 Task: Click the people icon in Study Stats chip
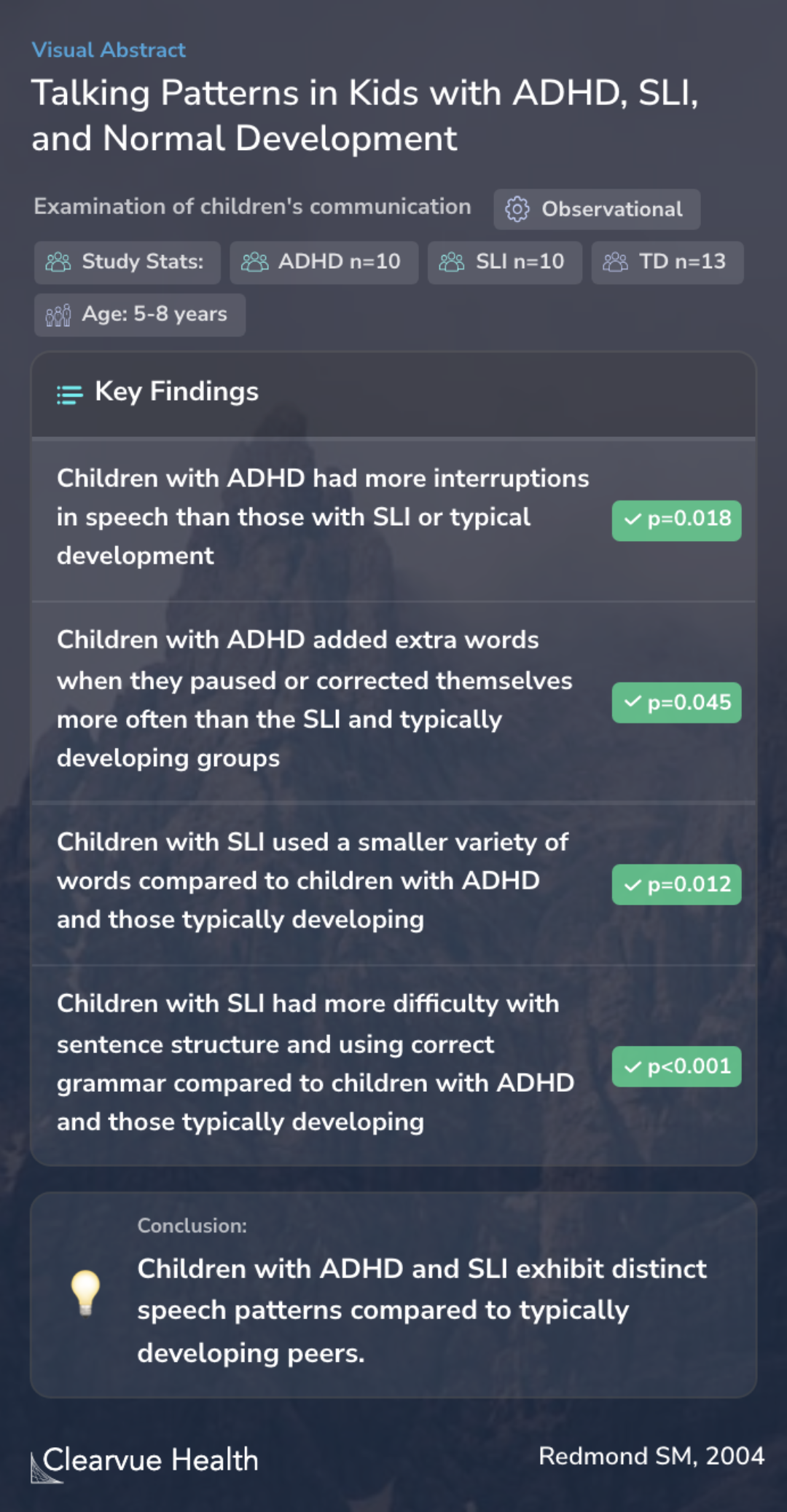58,262
